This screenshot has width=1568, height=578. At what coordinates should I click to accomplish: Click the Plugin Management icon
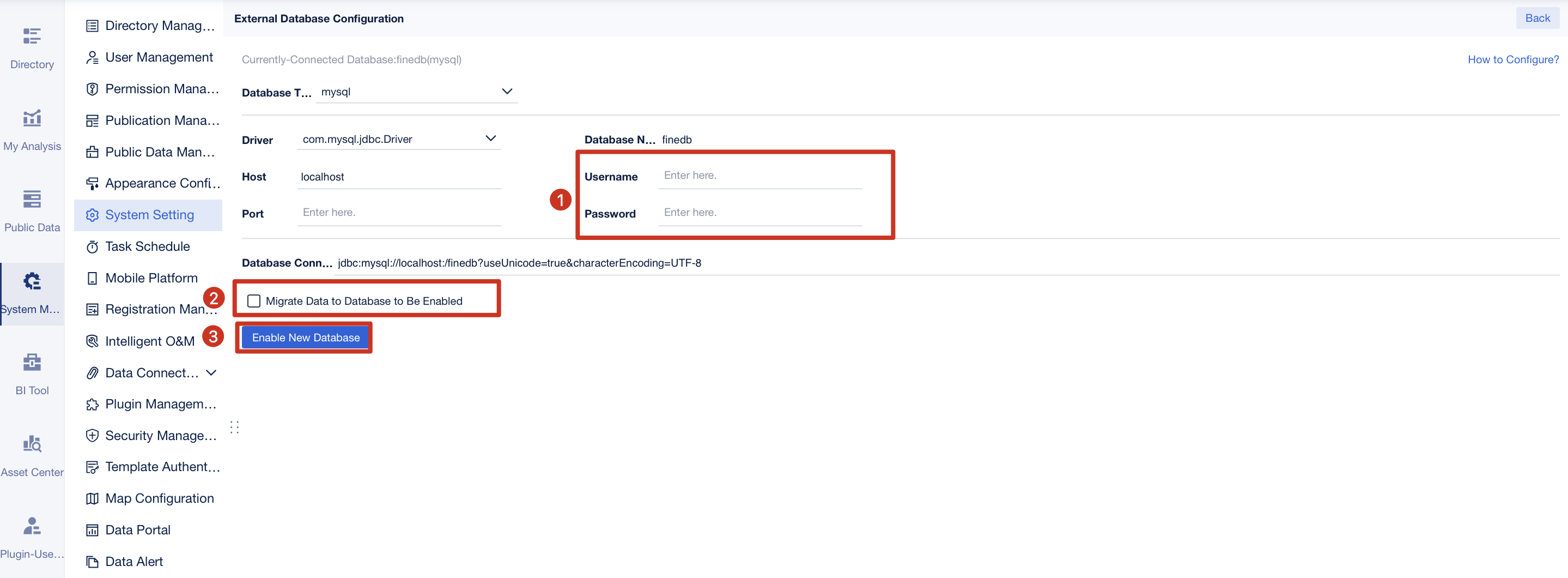(x=92, y=404)
